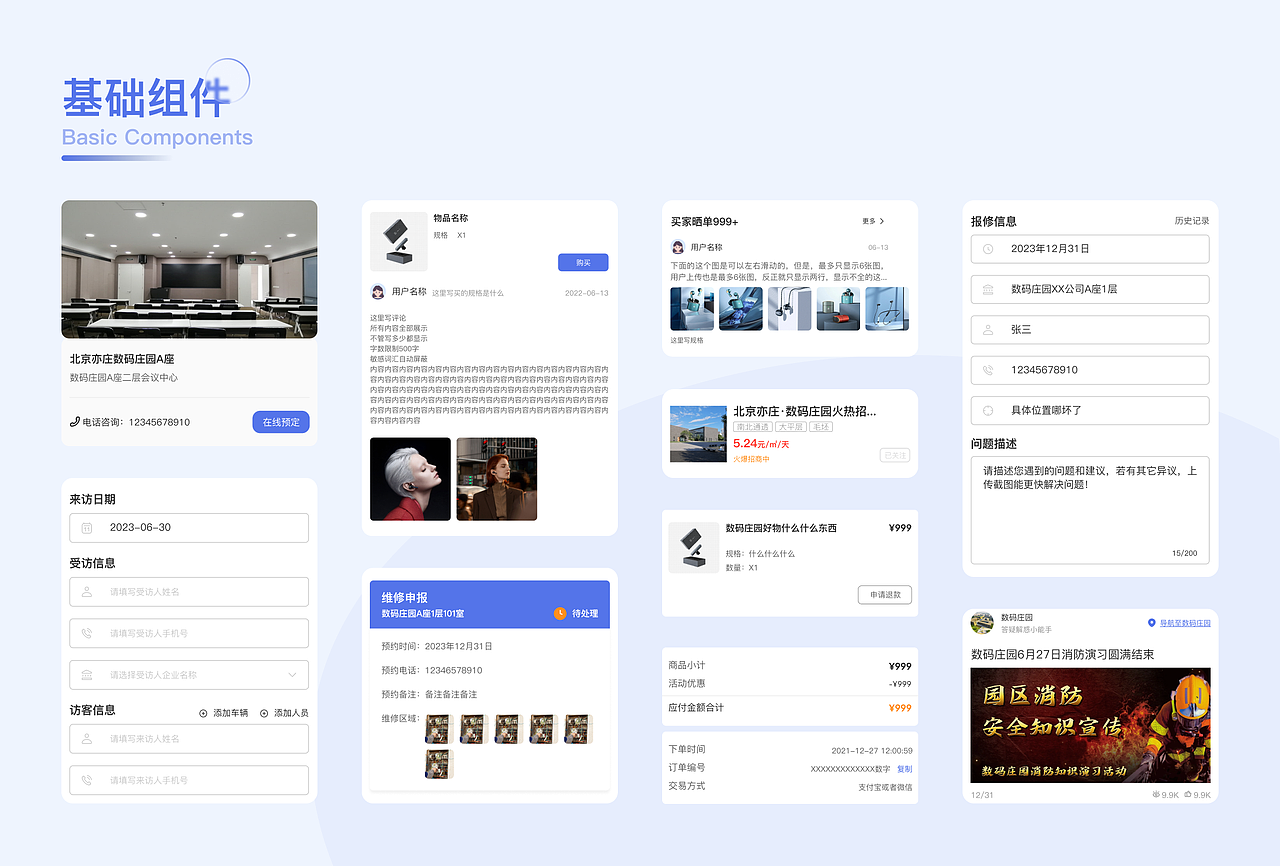Screen dimensions: 1280x866
Task: Click the plus icon beside 添加人员
Action: (x=264, y=713)
